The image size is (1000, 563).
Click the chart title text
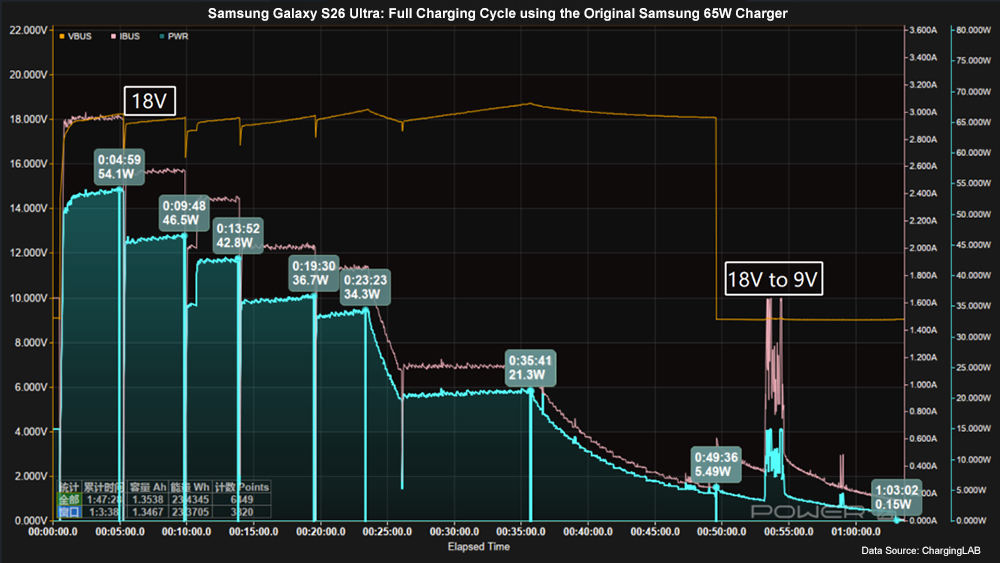(499, 11)
